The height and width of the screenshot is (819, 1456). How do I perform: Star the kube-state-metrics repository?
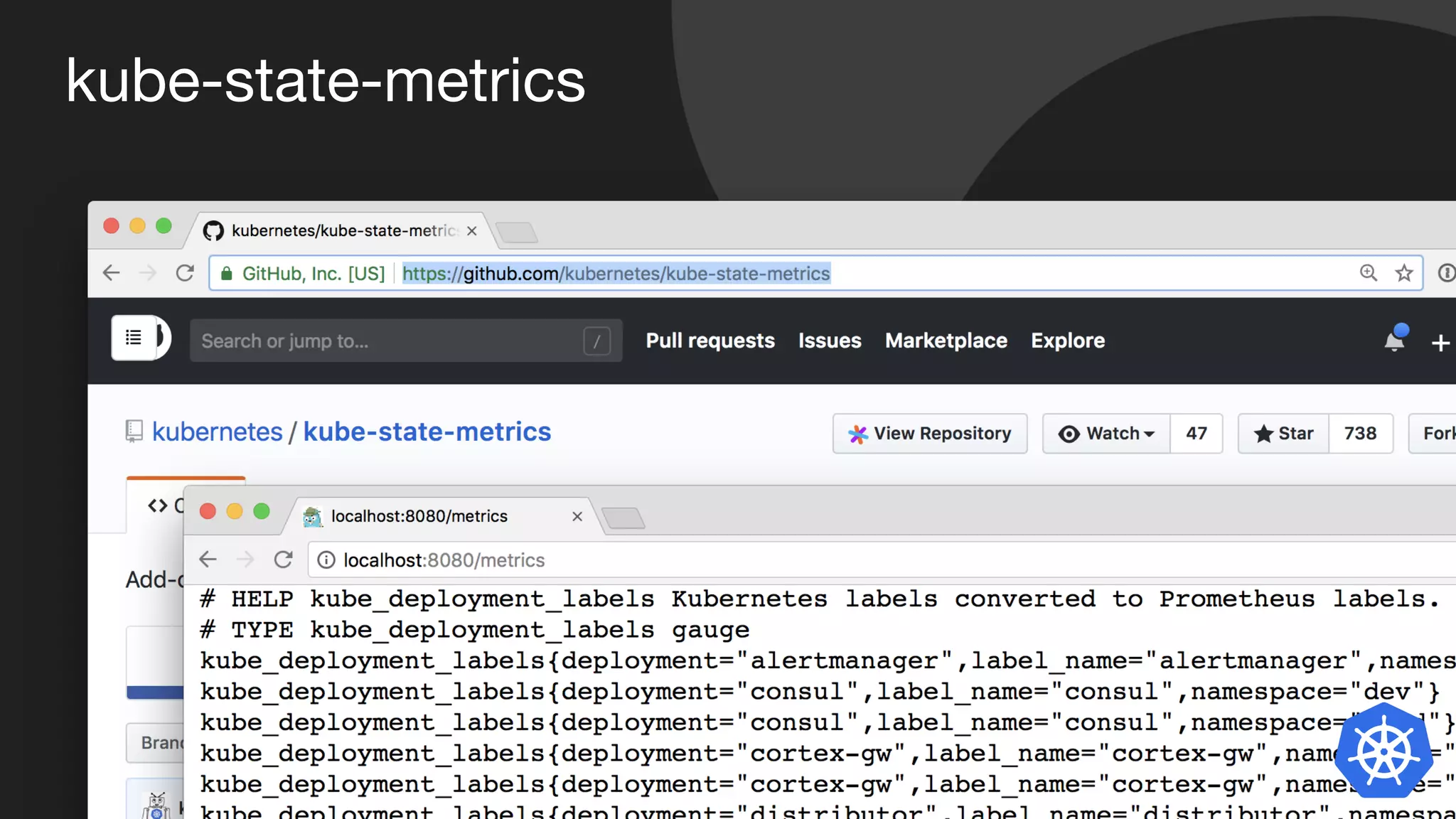pyautogui.click(x=1284, y=433)
